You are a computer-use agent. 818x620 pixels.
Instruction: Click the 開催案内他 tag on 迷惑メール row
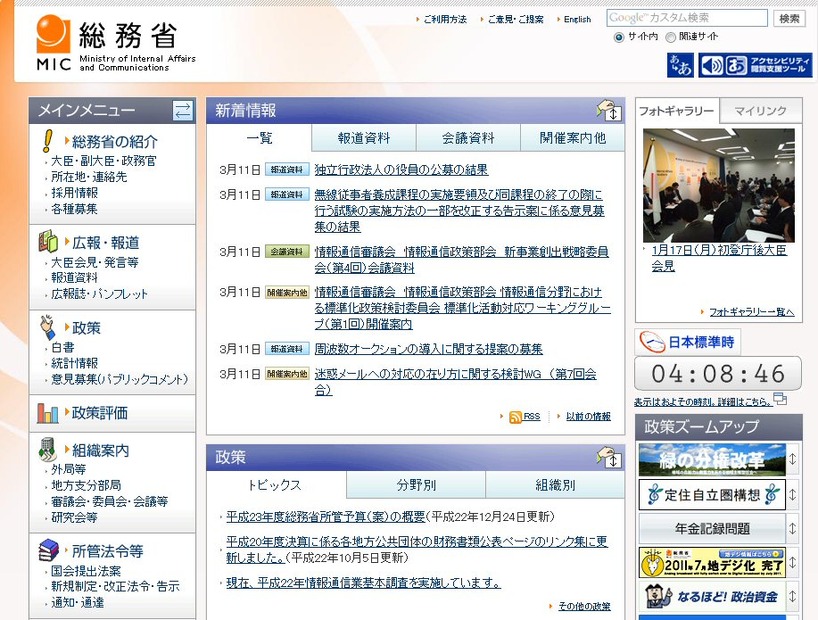287,374
